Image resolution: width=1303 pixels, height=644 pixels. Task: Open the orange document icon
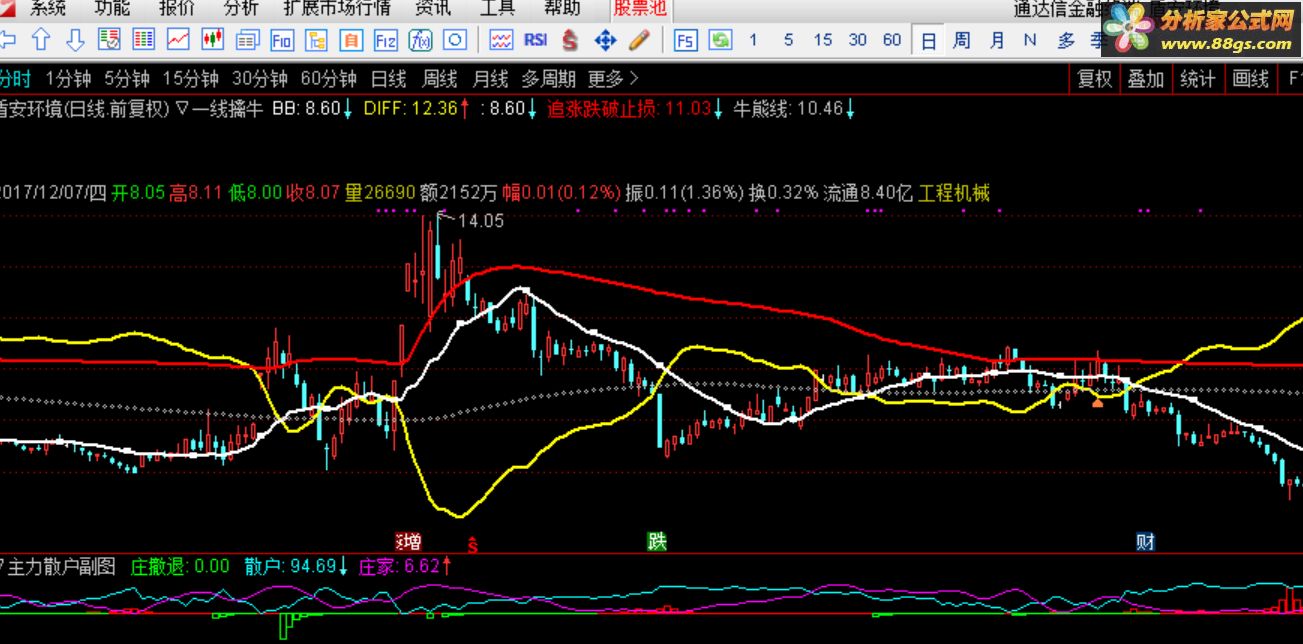pyautogui.click(x=351, y=40)
